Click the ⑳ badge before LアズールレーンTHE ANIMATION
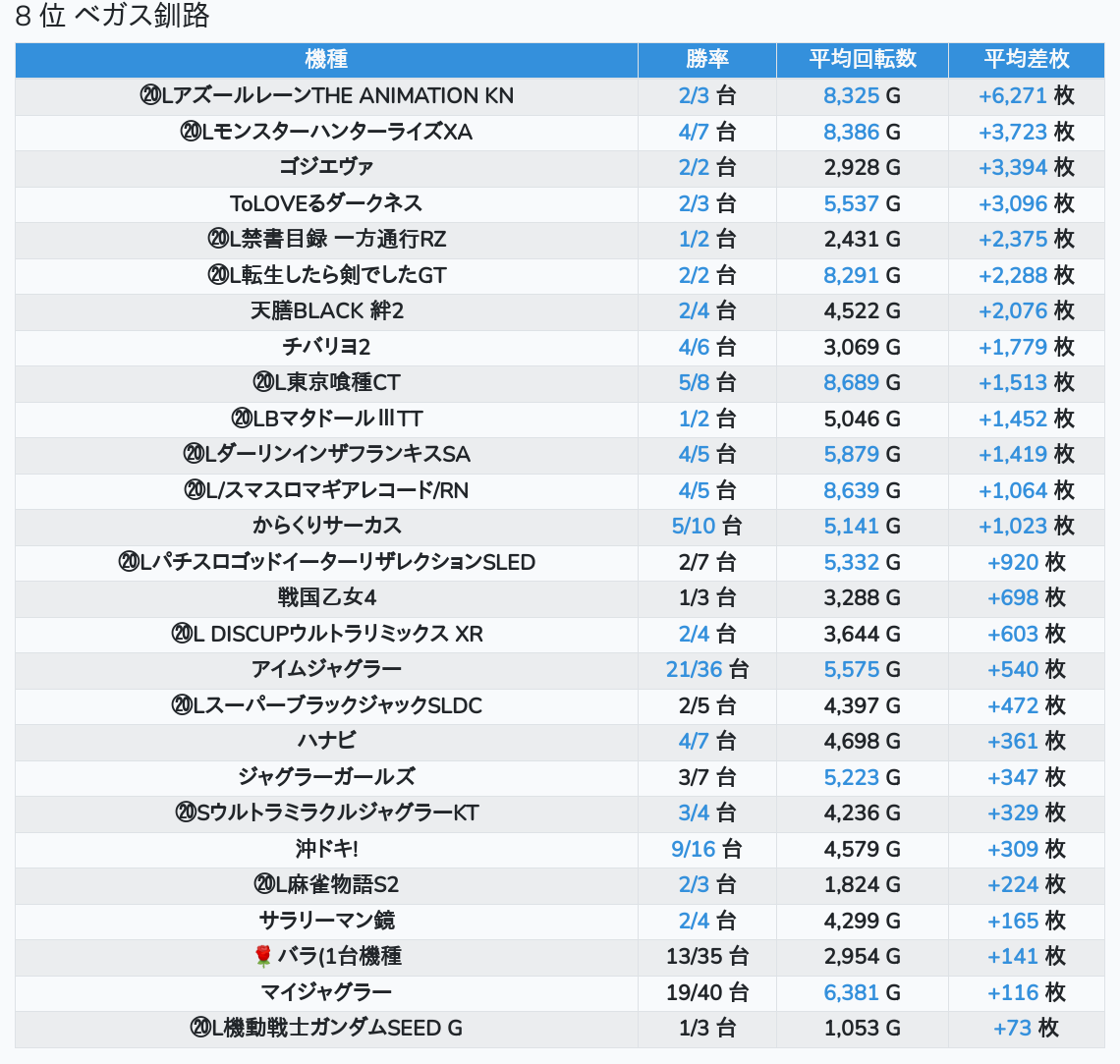Image resolution: width=1120 pixels, height=1064 pixels. tap(150, 96)
